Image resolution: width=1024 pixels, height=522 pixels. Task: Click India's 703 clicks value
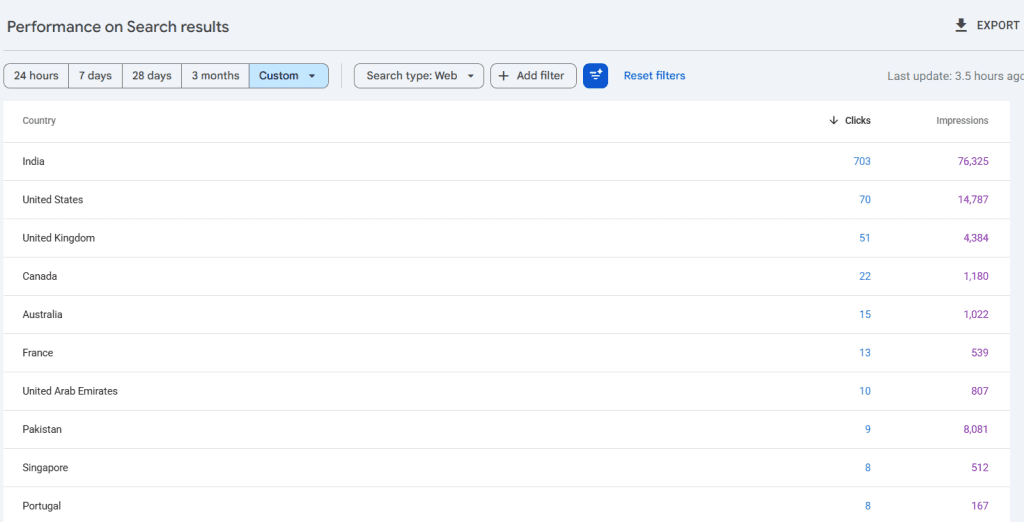(x=862, y=161)
